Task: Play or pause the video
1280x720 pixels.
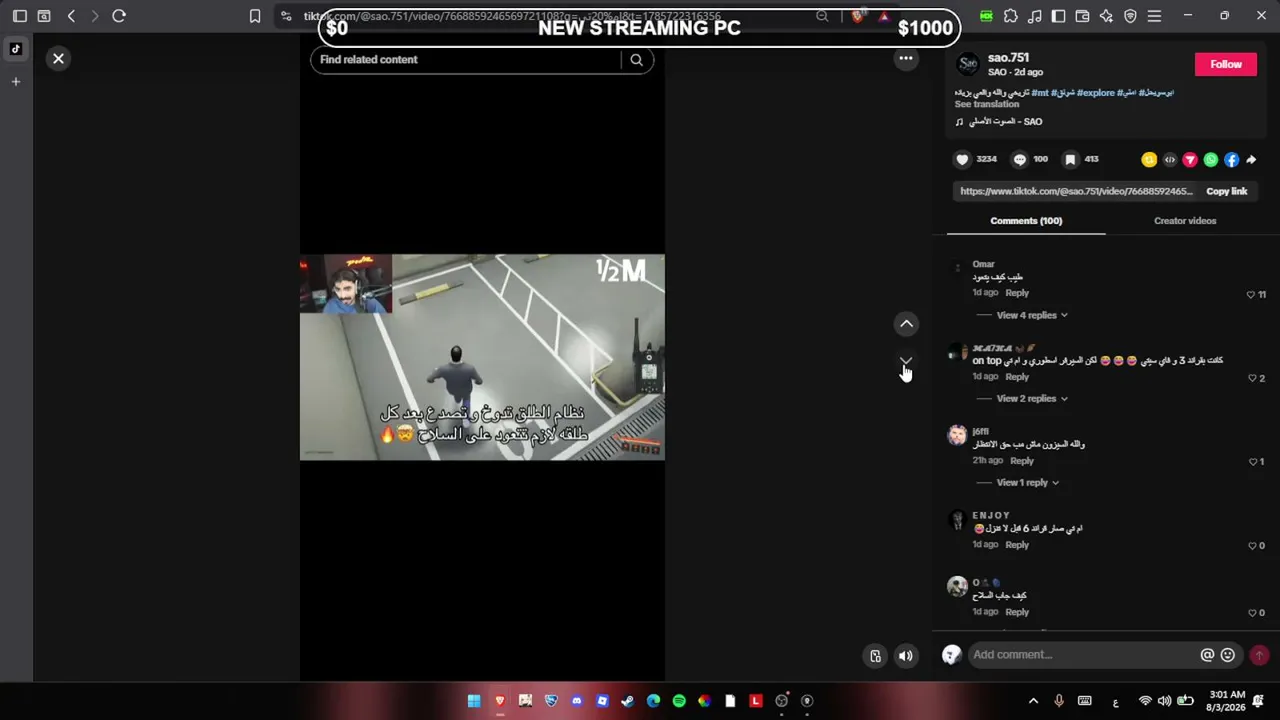Action: click(x=482, y=357)
